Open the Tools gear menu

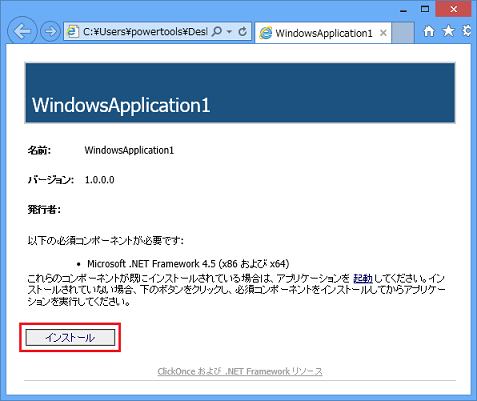pyautogui.click(x=467, y=31)
